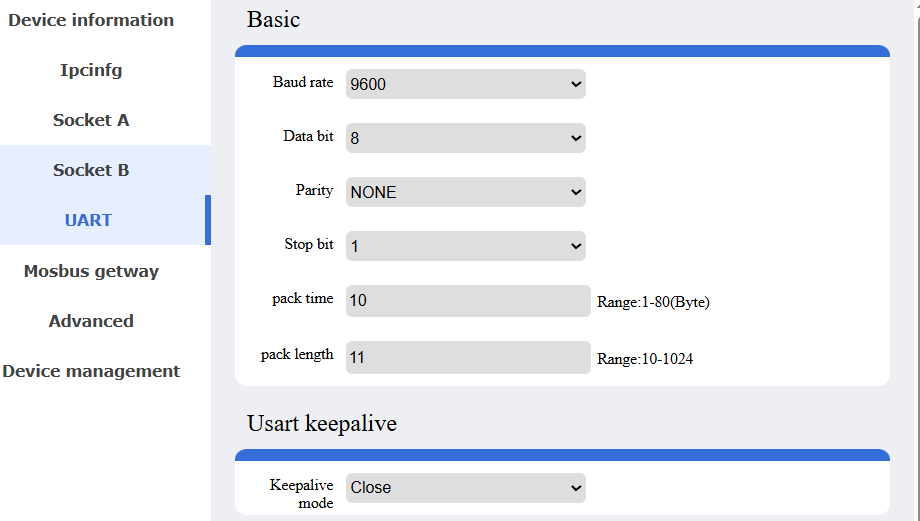This screenshot has width=920, height=521.
Task: Switch to the Socket B section
Action: coord(91,170)
